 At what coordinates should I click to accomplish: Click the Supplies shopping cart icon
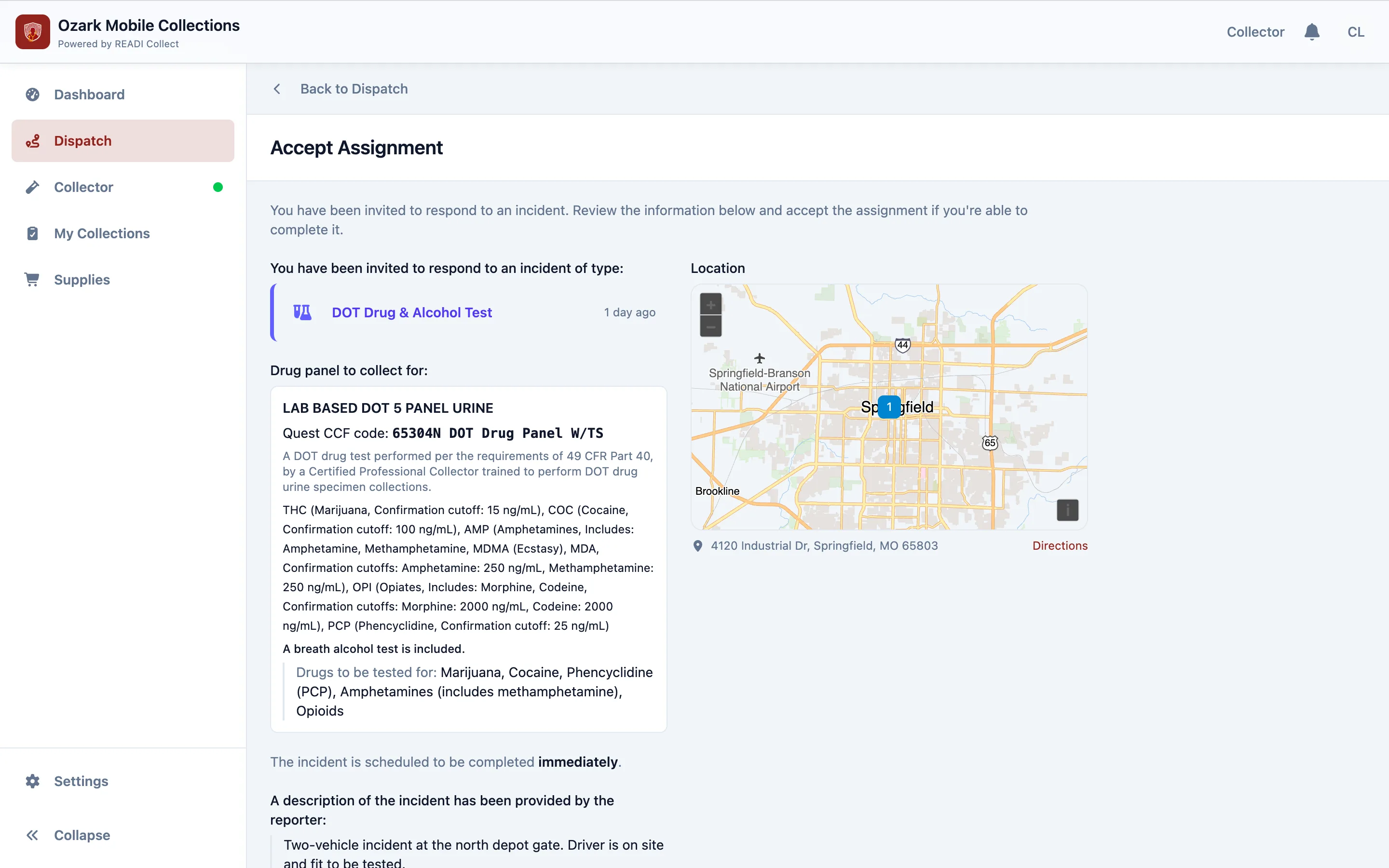[32, 280]
